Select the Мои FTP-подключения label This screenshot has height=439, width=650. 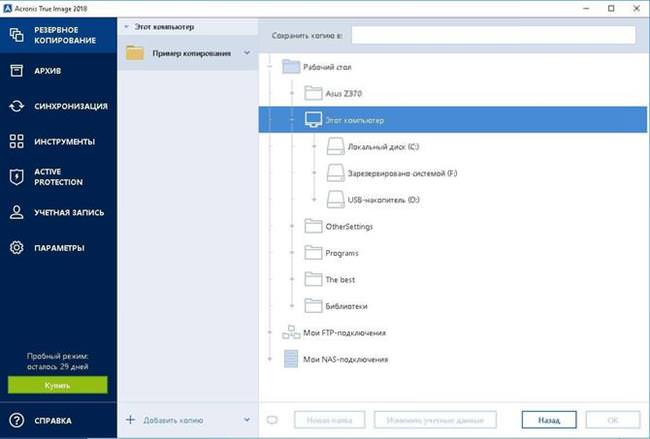[344, 332]
